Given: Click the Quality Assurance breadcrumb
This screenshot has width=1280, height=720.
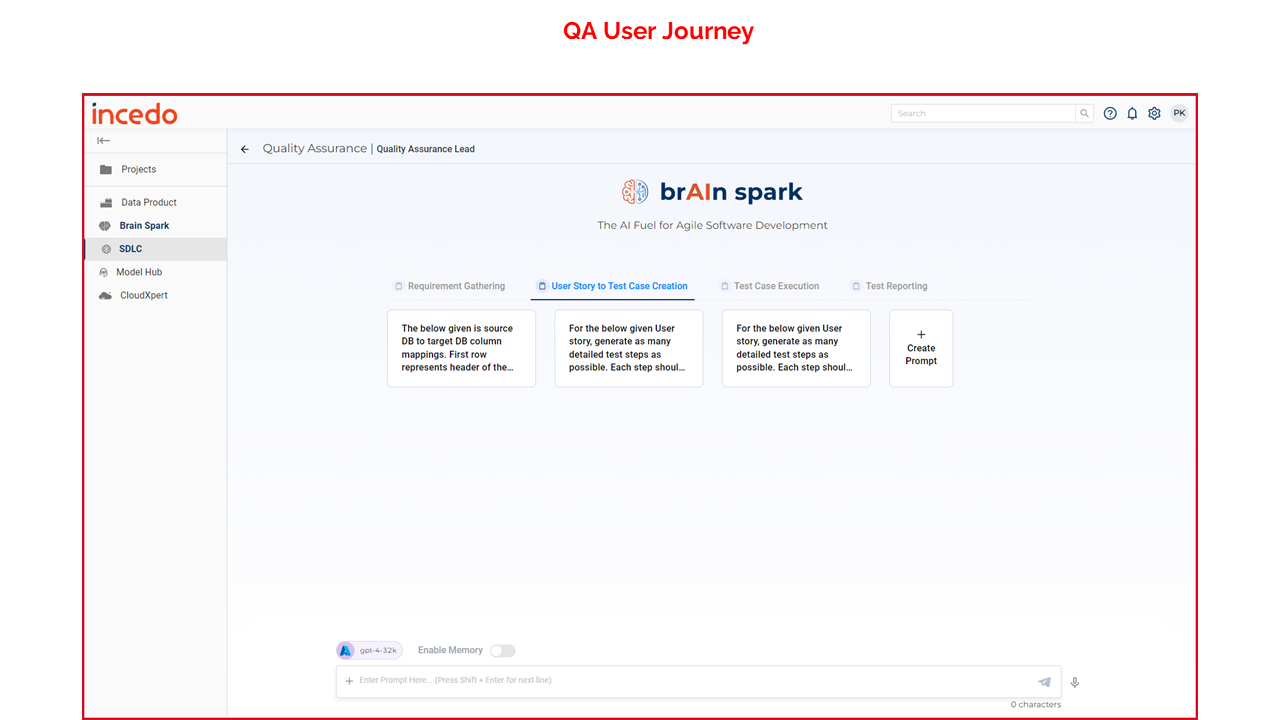Looking at the screenshot, I should pyautogui.click(x=315, y=148).
